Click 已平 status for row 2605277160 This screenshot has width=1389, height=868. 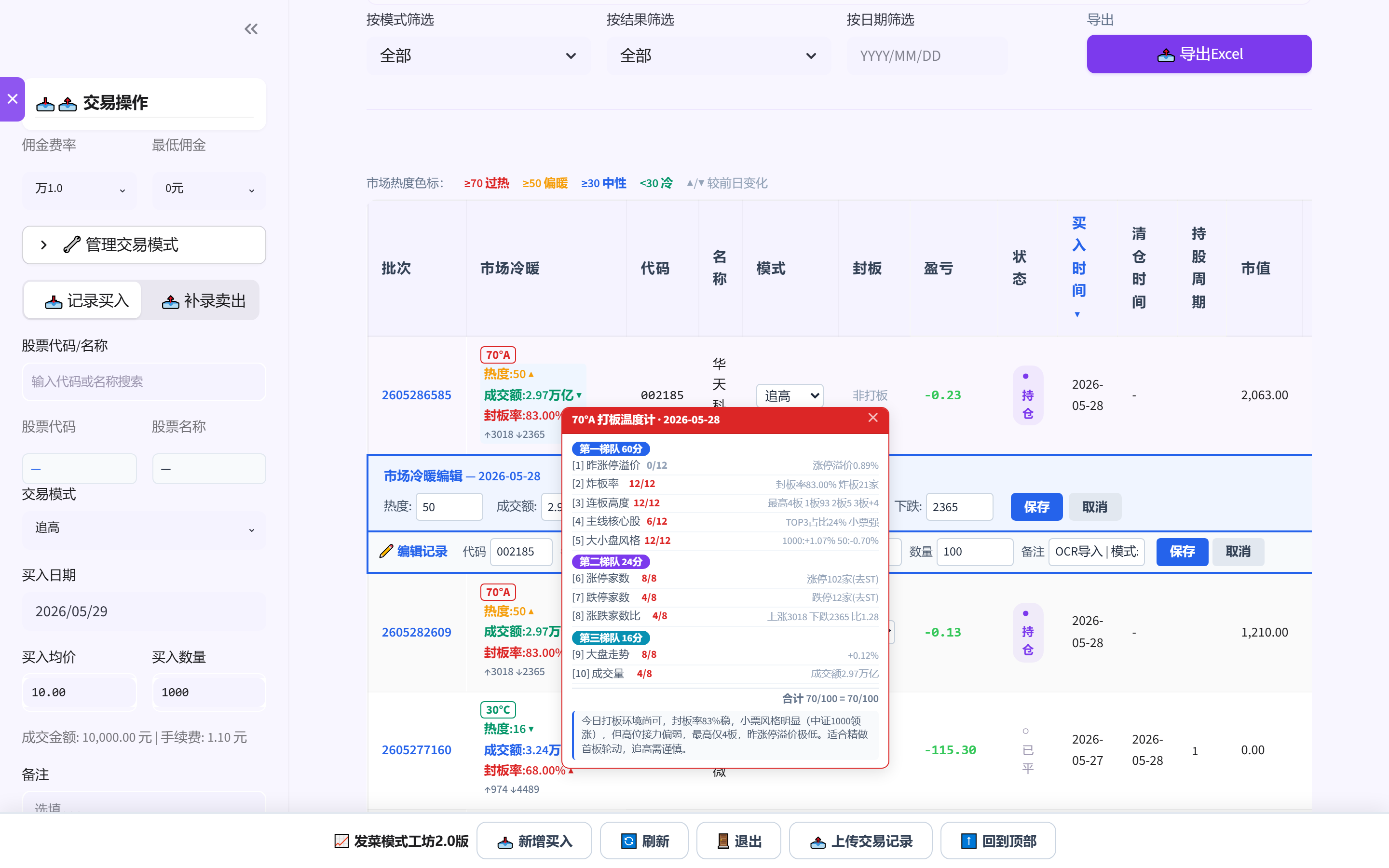[x=1027, y=750]
